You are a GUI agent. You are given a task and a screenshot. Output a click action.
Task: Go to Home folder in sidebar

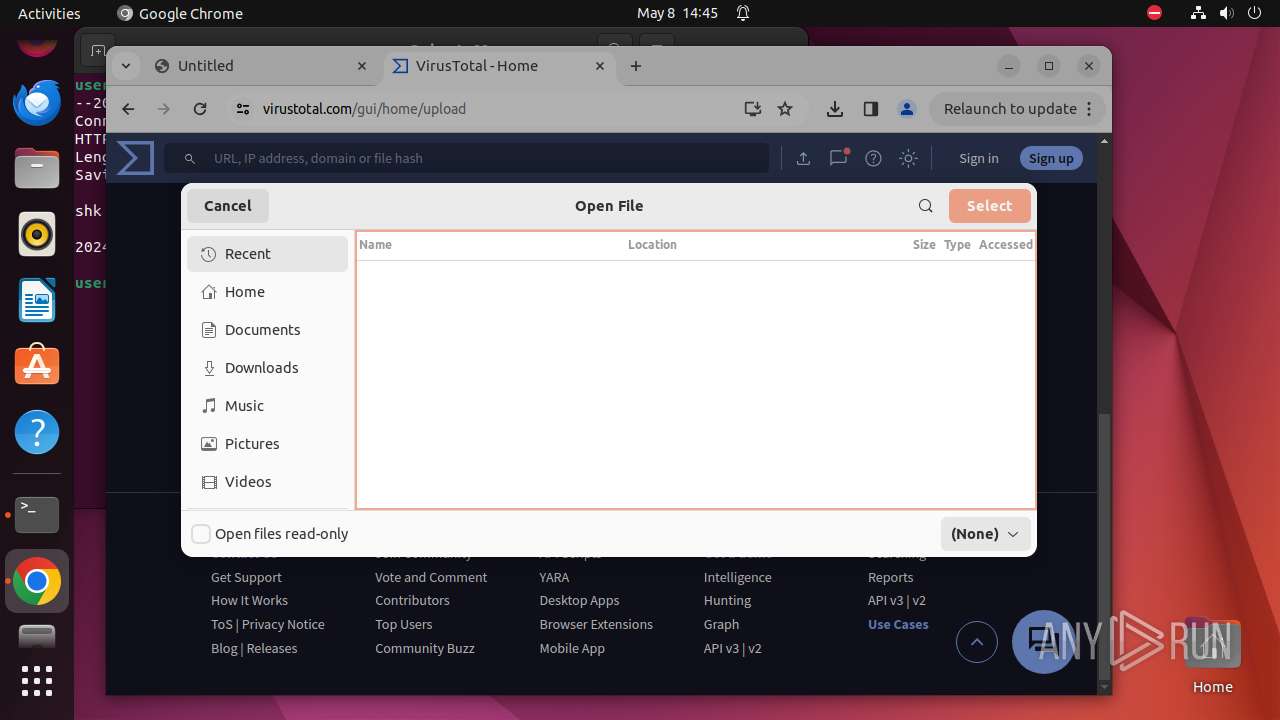point(267,292)
